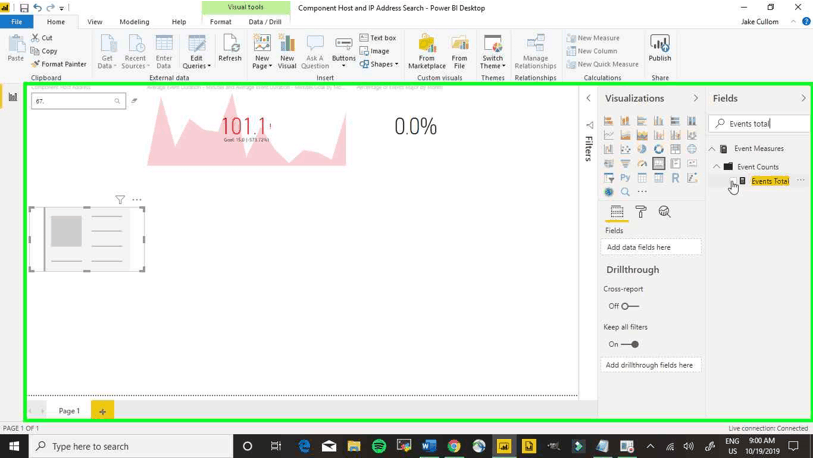Add a new page with plus tab
Image resolution: width=815 pixels, height=460 pixels.
click(102, 411)
